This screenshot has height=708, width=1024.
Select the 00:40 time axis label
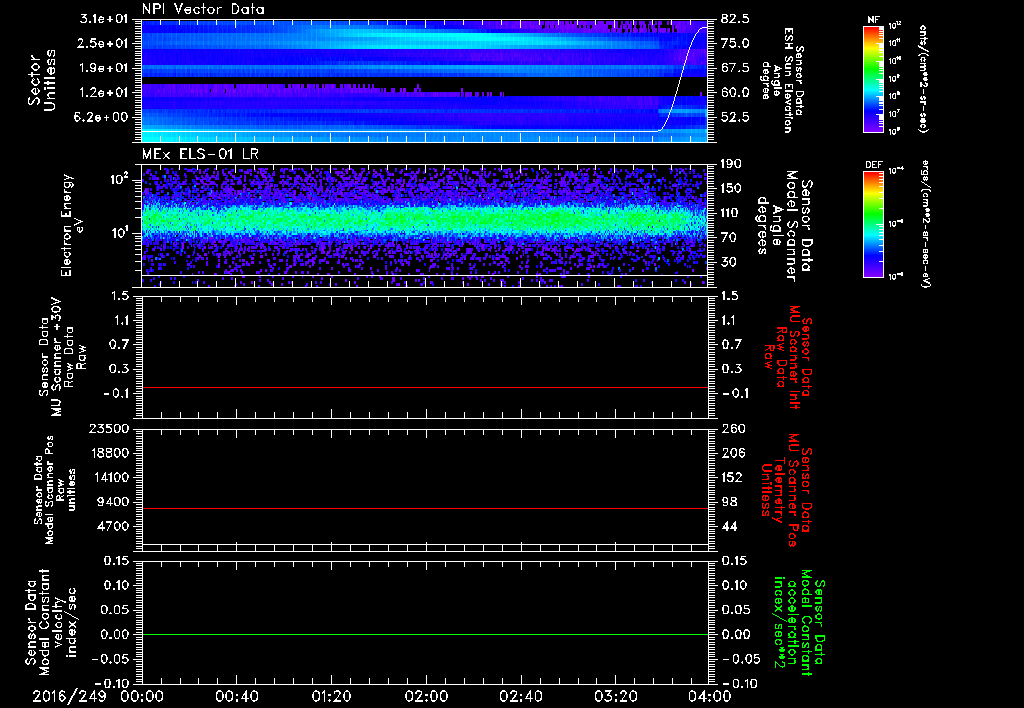tap(237, 695)
